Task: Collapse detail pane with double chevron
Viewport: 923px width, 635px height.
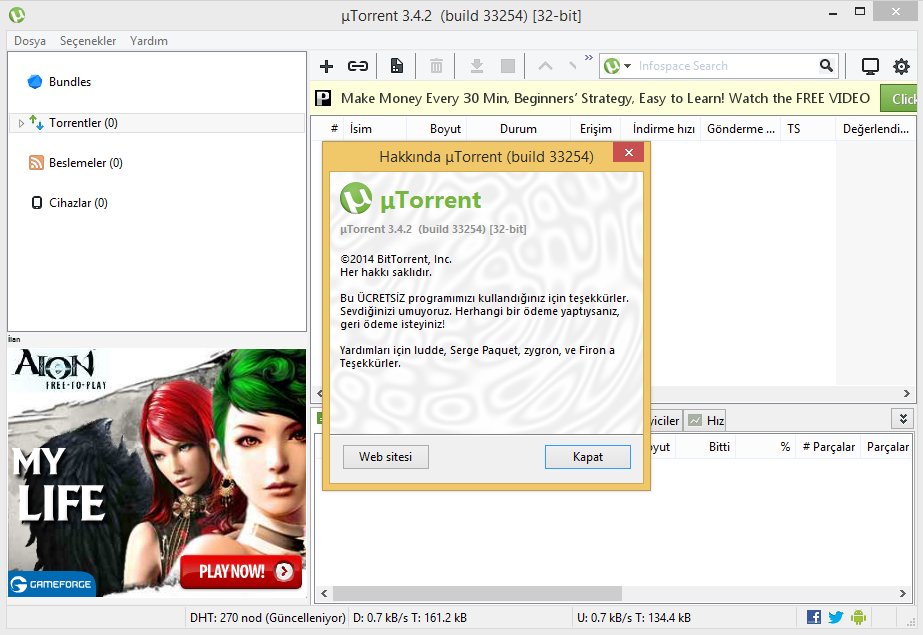Action: 904,419
